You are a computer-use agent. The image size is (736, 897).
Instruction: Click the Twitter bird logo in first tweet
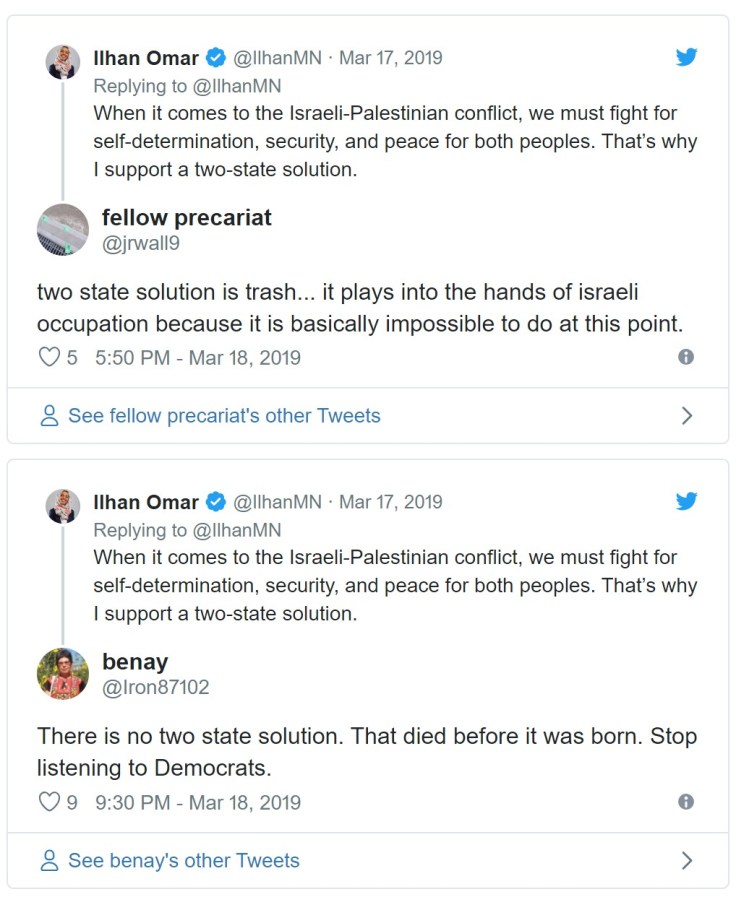(x=686, y=57)
